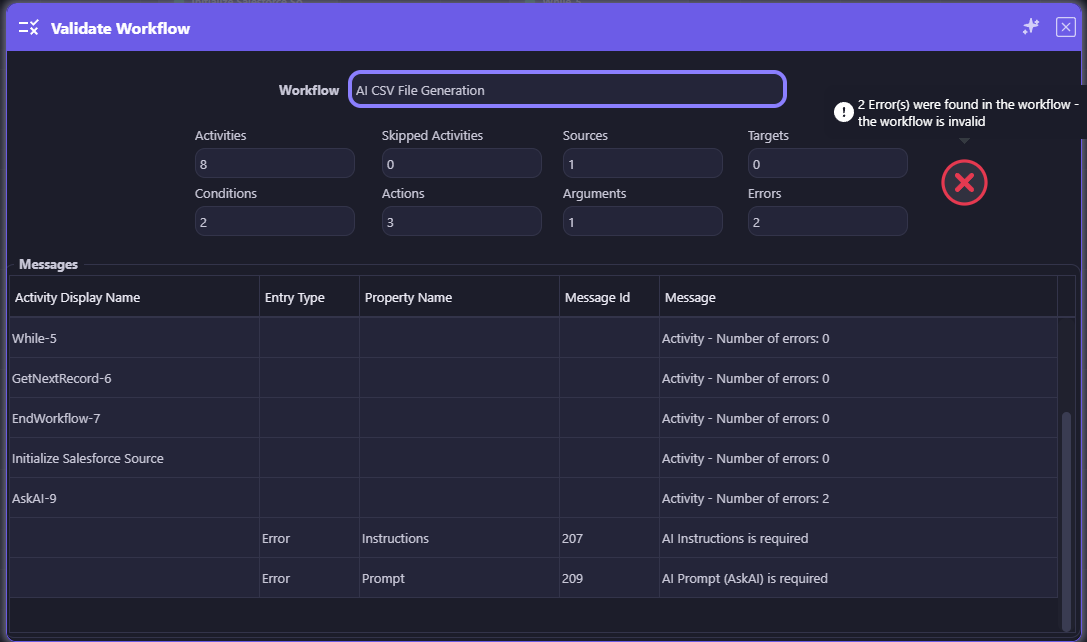The width and height of the screenshot is (1087, 642).
Task: Click the Errors count field
Action: click(828, 222)
